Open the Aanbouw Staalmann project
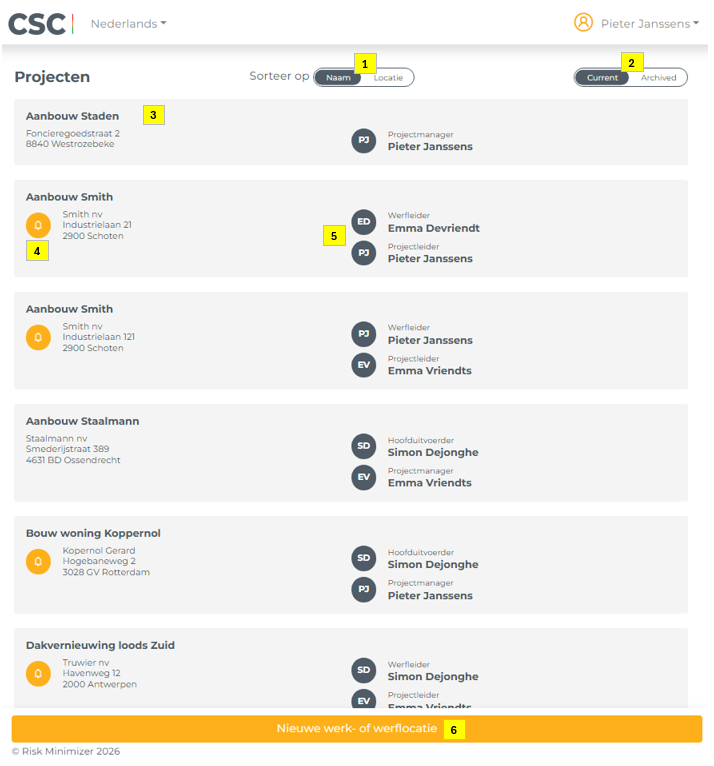 82,421
